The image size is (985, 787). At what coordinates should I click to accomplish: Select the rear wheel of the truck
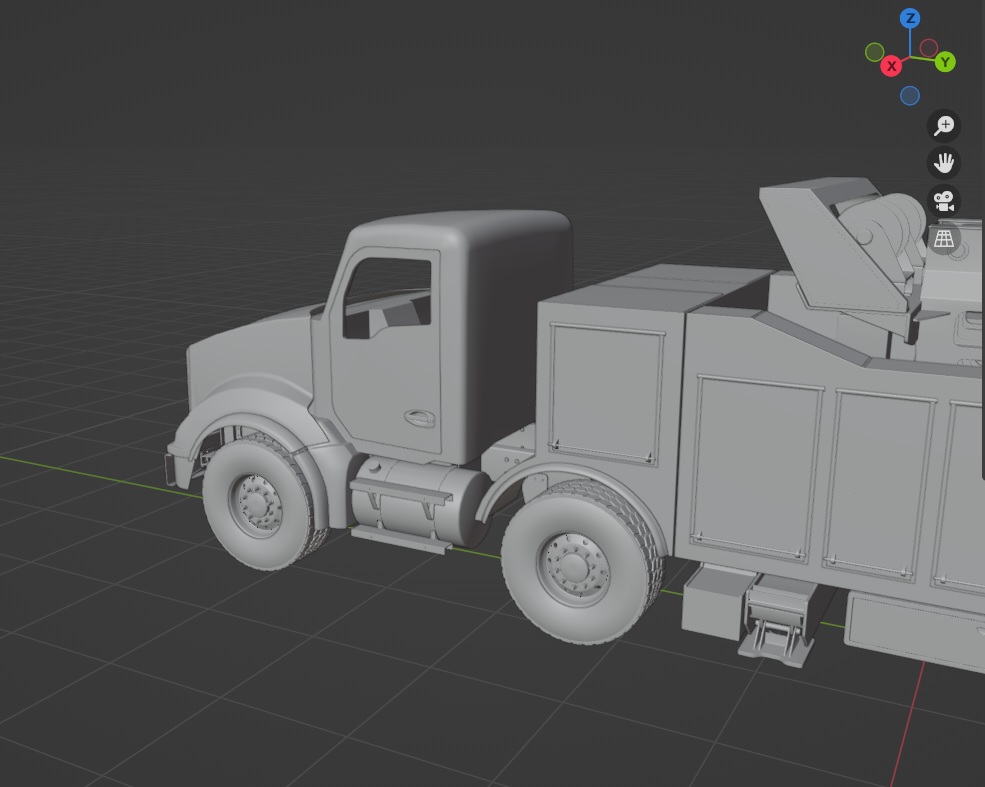click(581, 562)
